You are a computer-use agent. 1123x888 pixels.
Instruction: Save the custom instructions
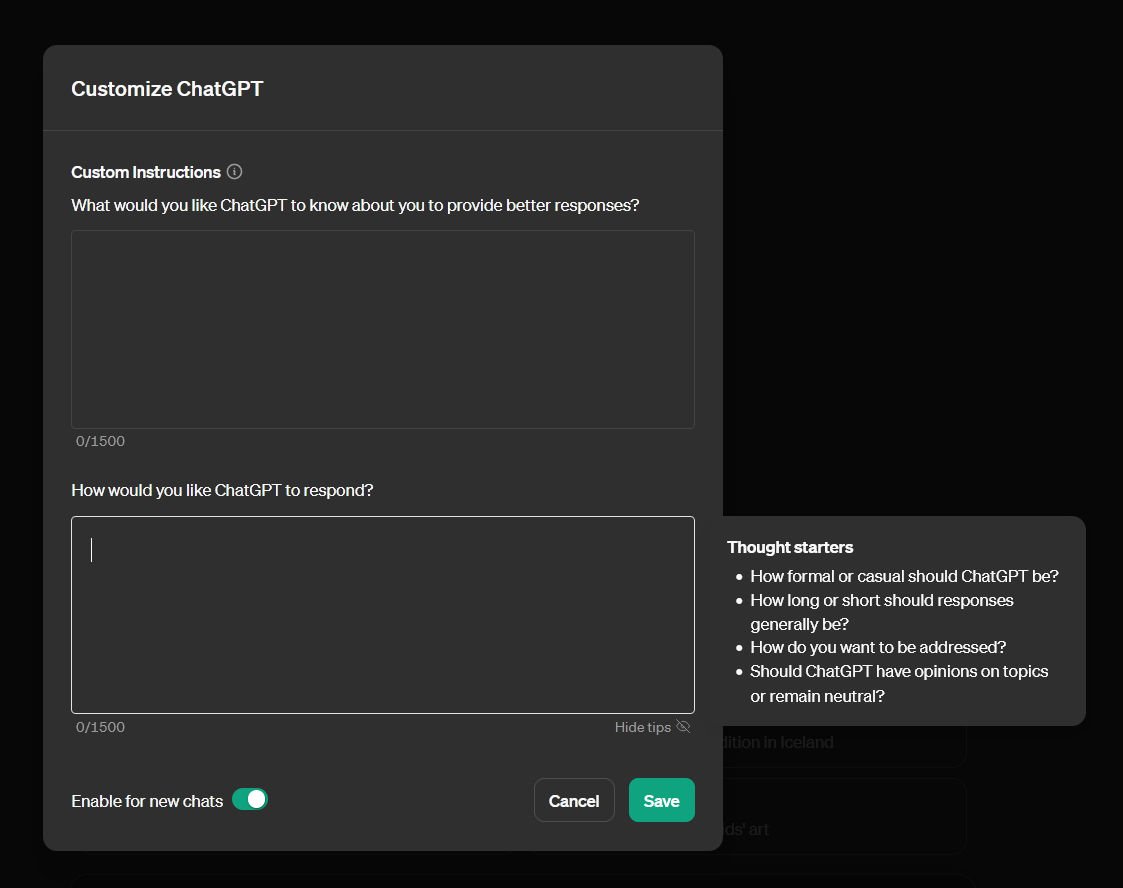click(x=662, y=801)
